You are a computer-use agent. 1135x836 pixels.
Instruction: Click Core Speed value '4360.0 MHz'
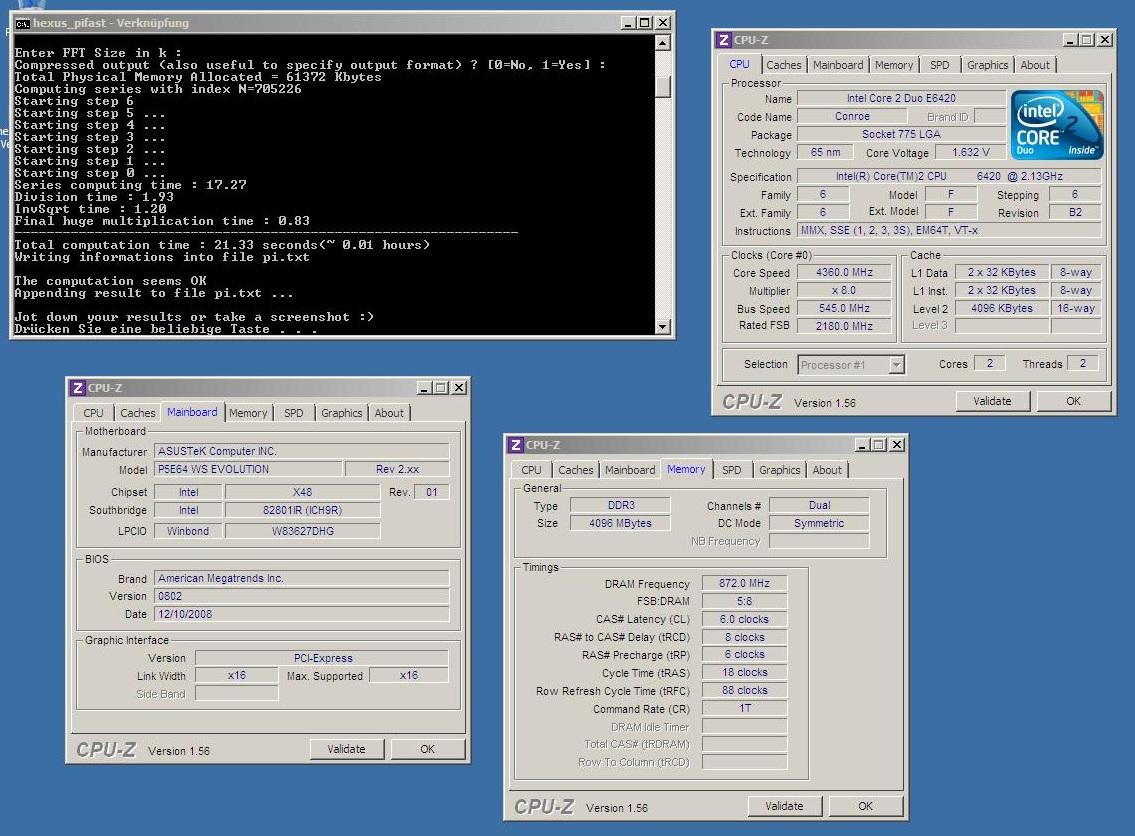click(x=844, y=272)
